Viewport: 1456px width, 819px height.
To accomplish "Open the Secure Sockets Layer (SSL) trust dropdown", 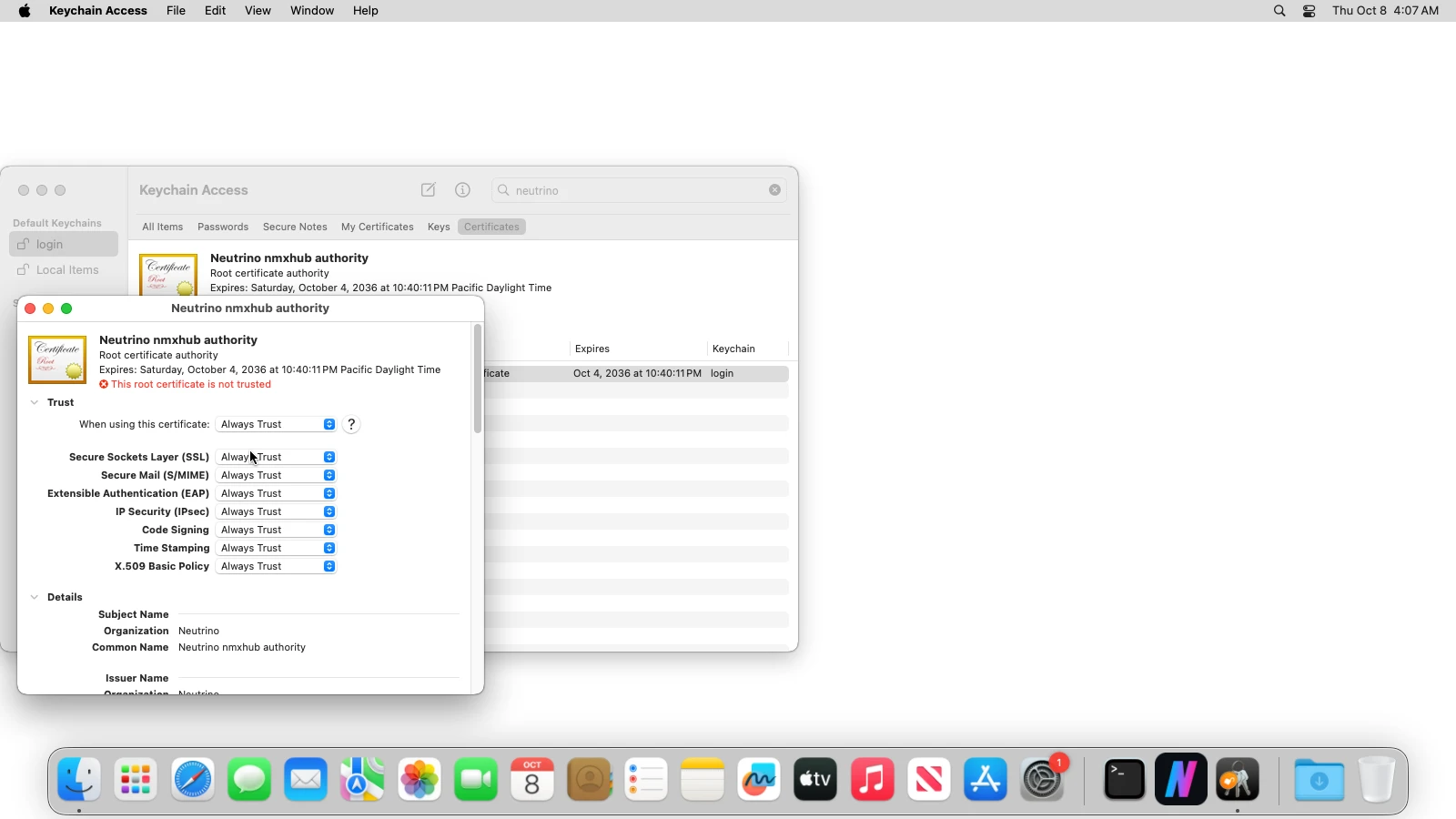I will click(277, 457).
